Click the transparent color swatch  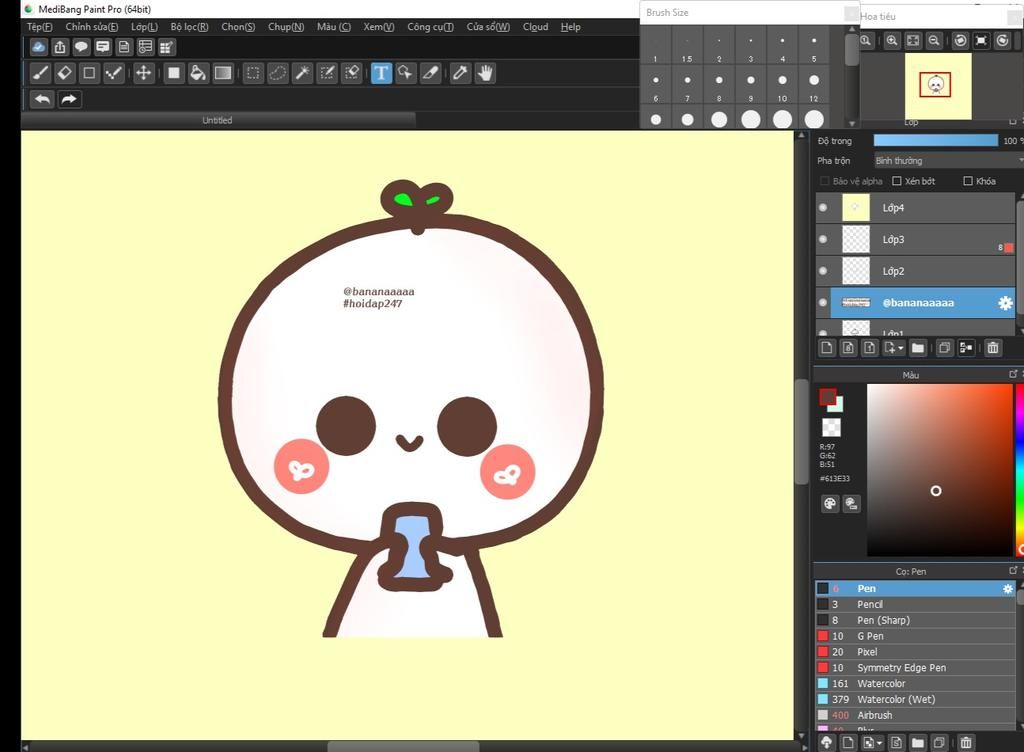[831, 428]
